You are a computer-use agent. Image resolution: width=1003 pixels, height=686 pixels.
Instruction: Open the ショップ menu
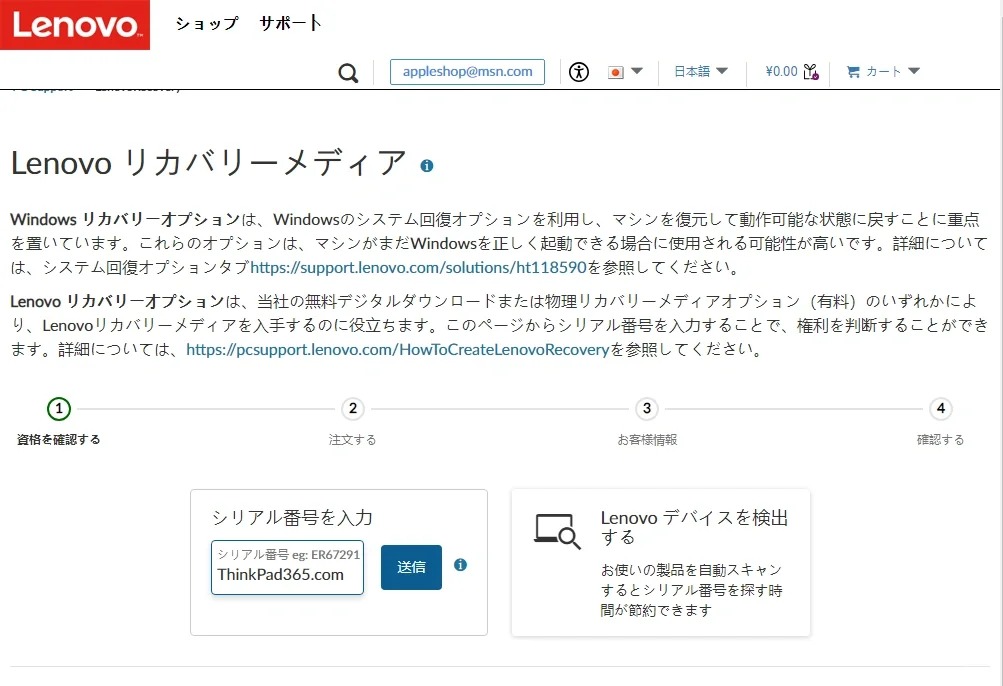[x=207, y=23]
